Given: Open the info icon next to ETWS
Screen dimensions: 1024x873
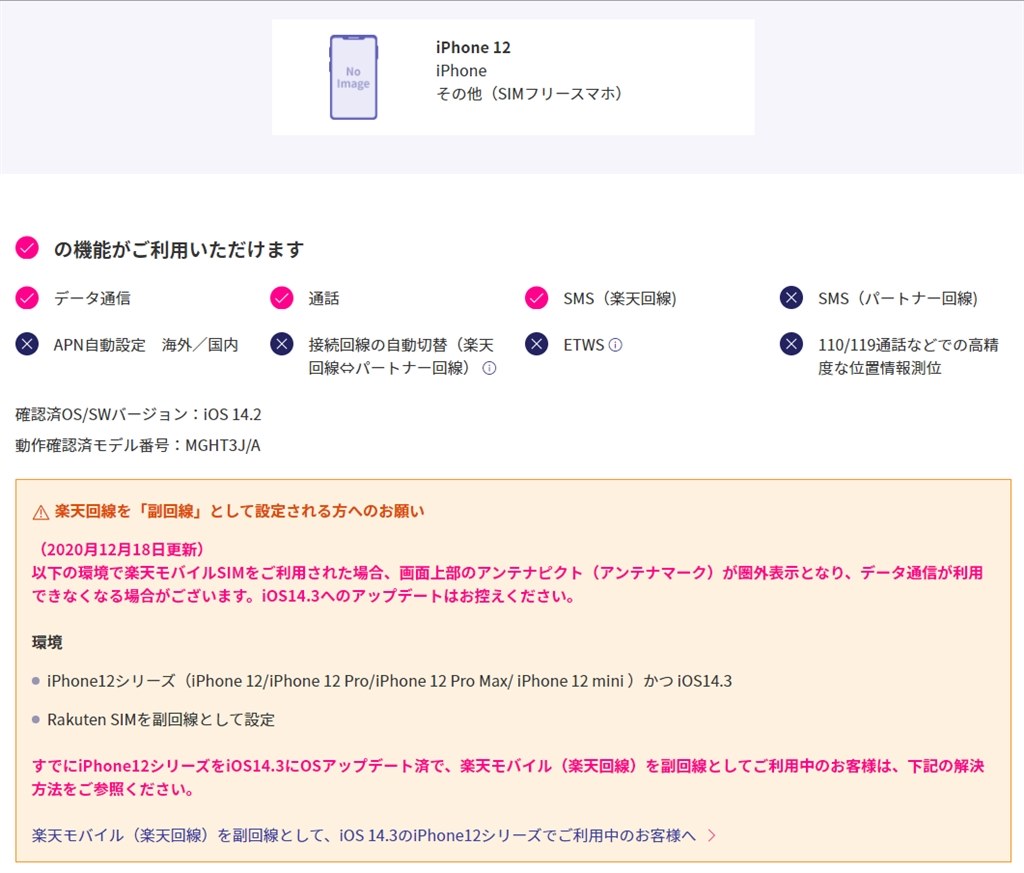Looking at the screenshot, I should pos(615,345).
